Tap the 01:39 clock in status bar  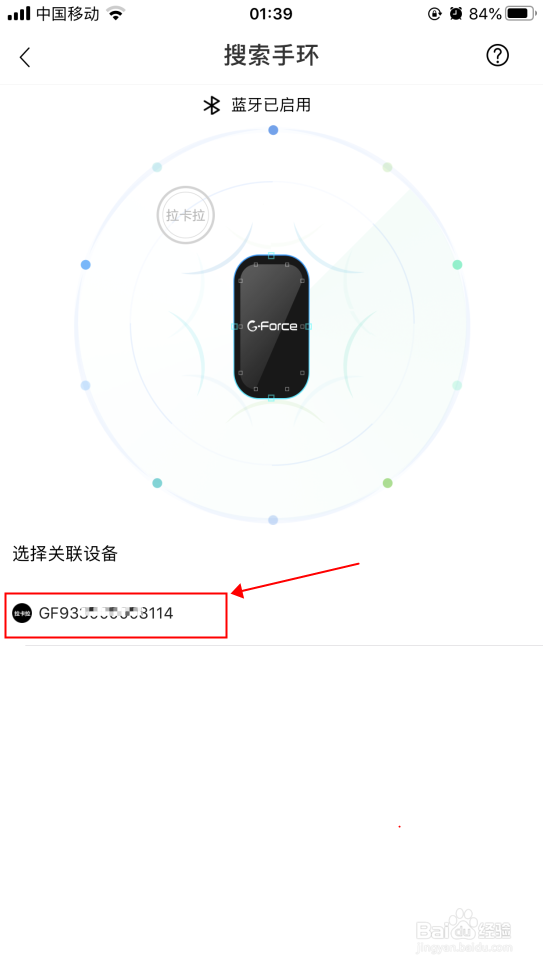tap(271, 14)
